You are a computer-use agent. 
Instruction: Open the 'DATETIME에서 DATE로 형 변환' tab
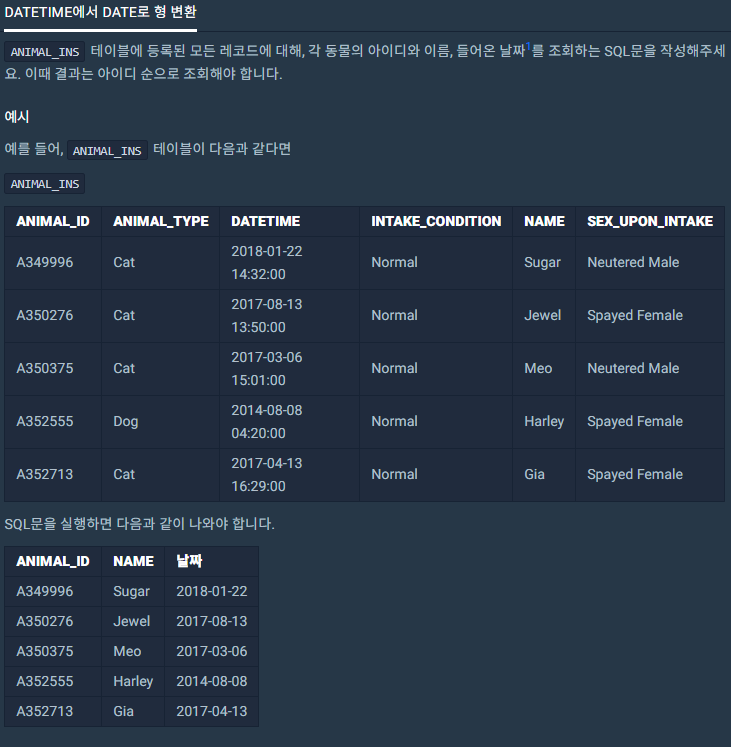[x=100, y=12]
